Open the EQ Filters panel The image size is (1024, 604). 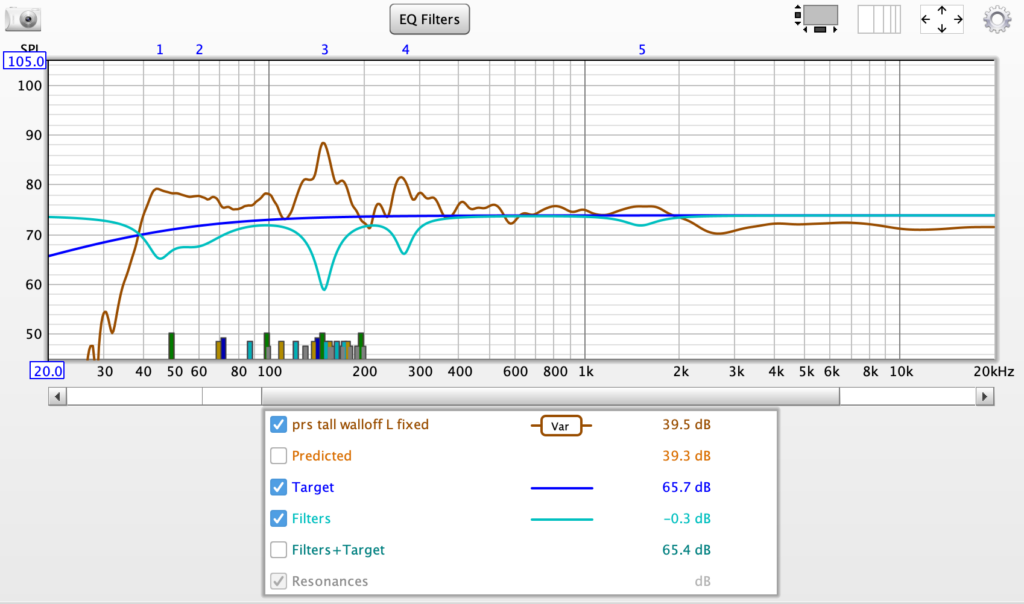point(429,19)
